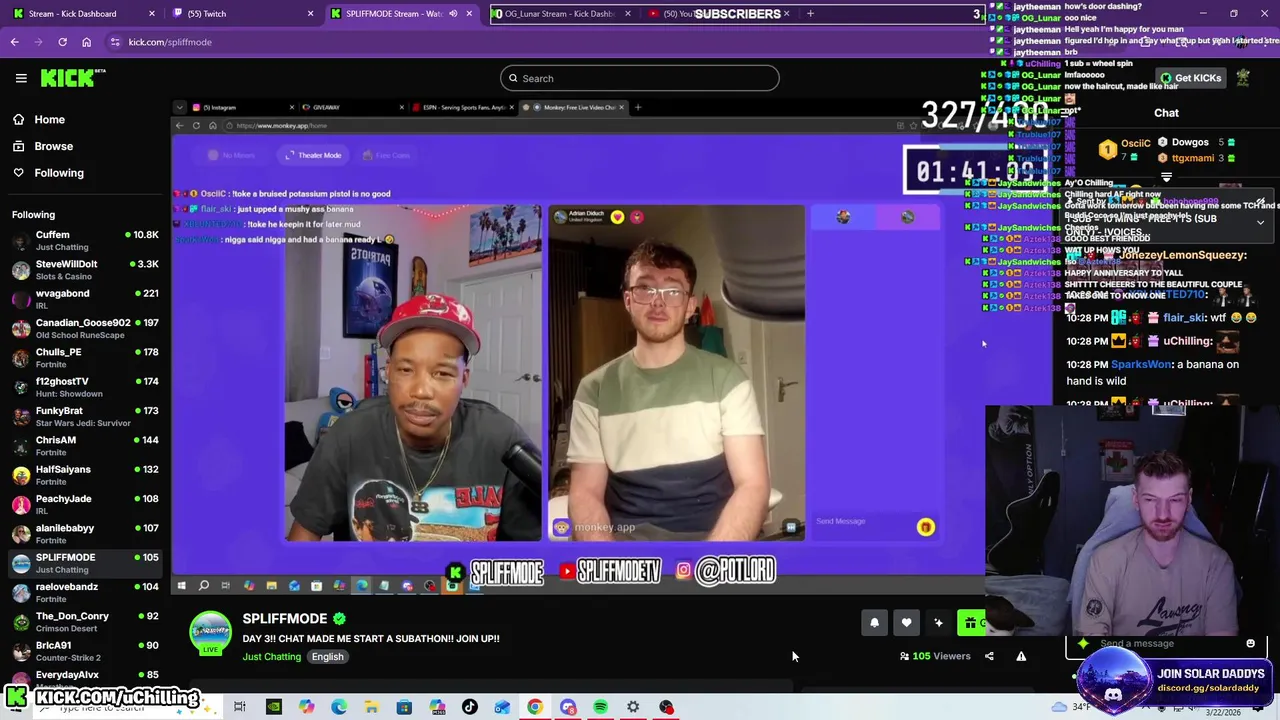
Task: Share the stream
Action: pyautogui.click(x=989, y=656)
